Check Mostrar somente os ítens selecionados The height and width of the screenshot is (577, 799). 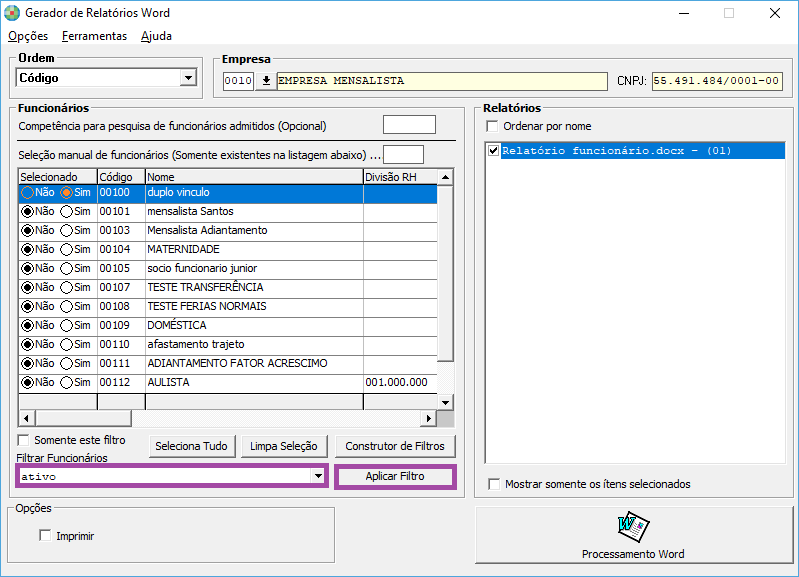click(x=494, y=484)
